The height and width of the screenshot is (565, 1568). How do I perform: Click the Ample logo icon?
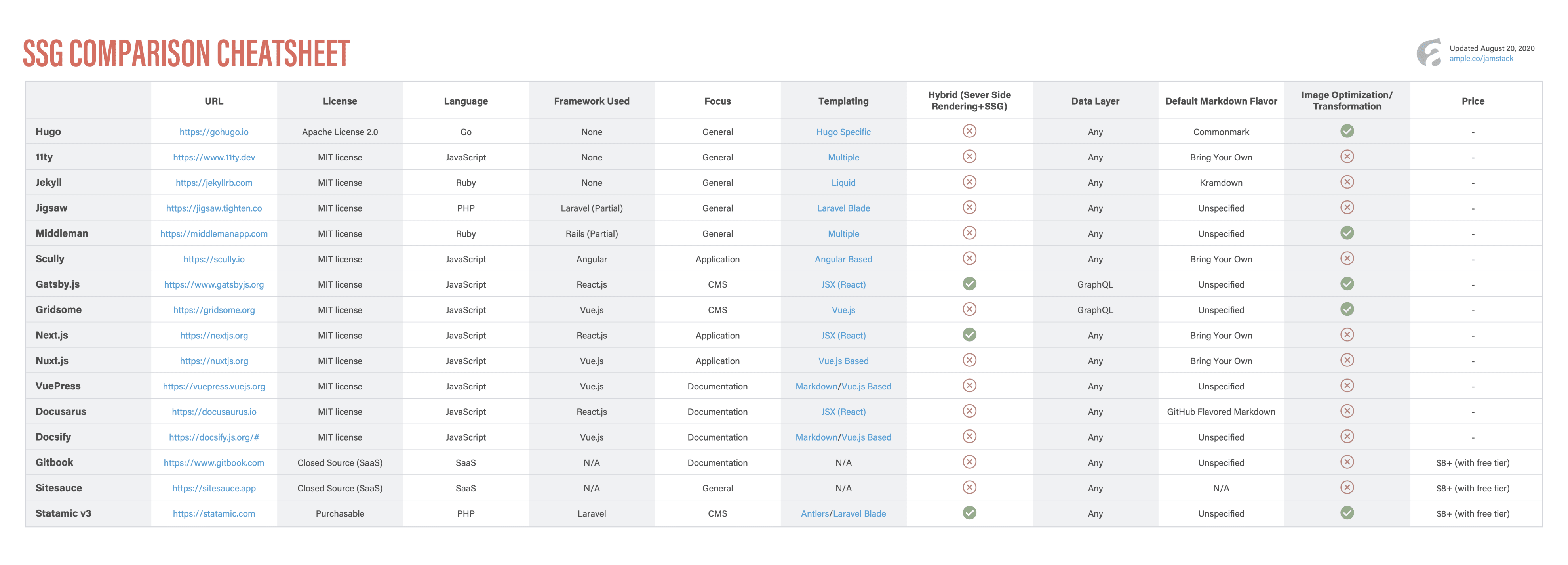pos(1428,53)
